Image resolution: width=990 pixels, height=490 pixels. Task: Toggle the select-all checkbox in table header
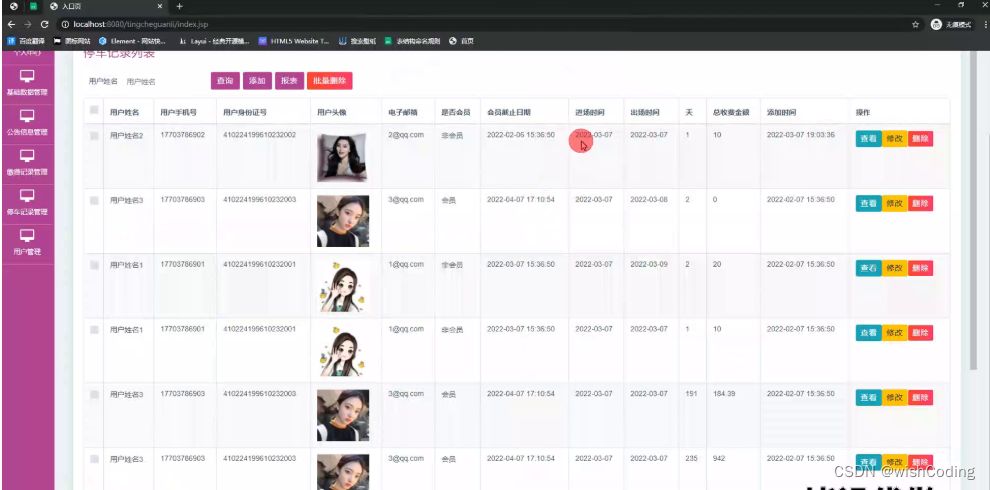pos(94,110)
